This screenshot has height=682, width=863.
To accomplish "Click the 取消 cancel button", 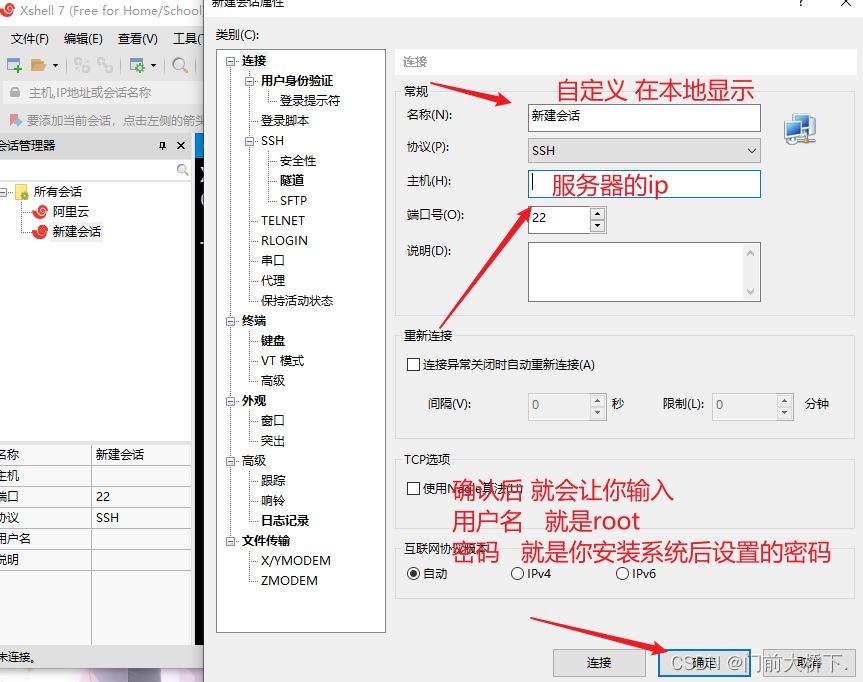I will pyautogui.click(x=809, y=663).
